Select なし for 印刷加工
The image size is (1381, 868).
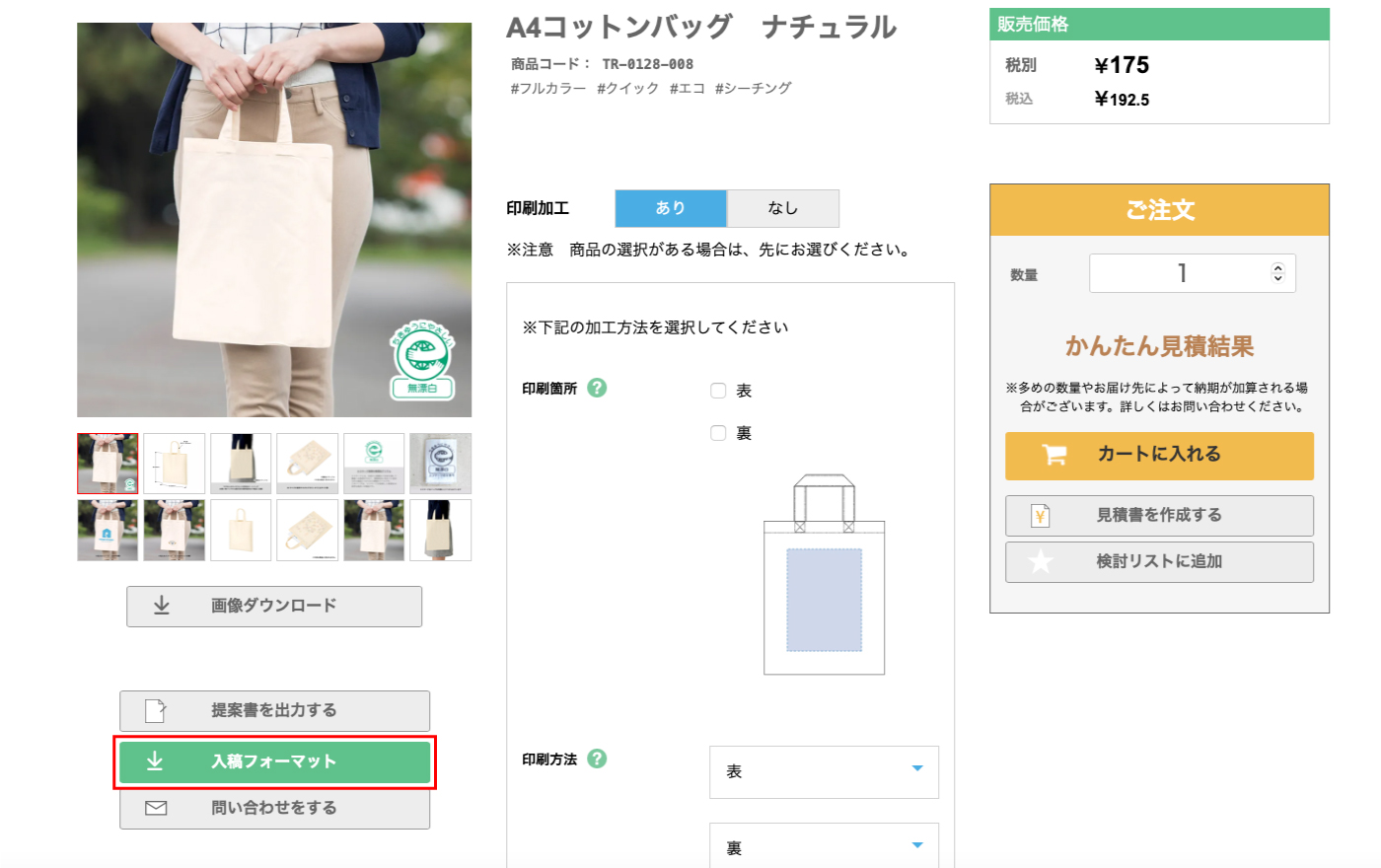(783, 208)
